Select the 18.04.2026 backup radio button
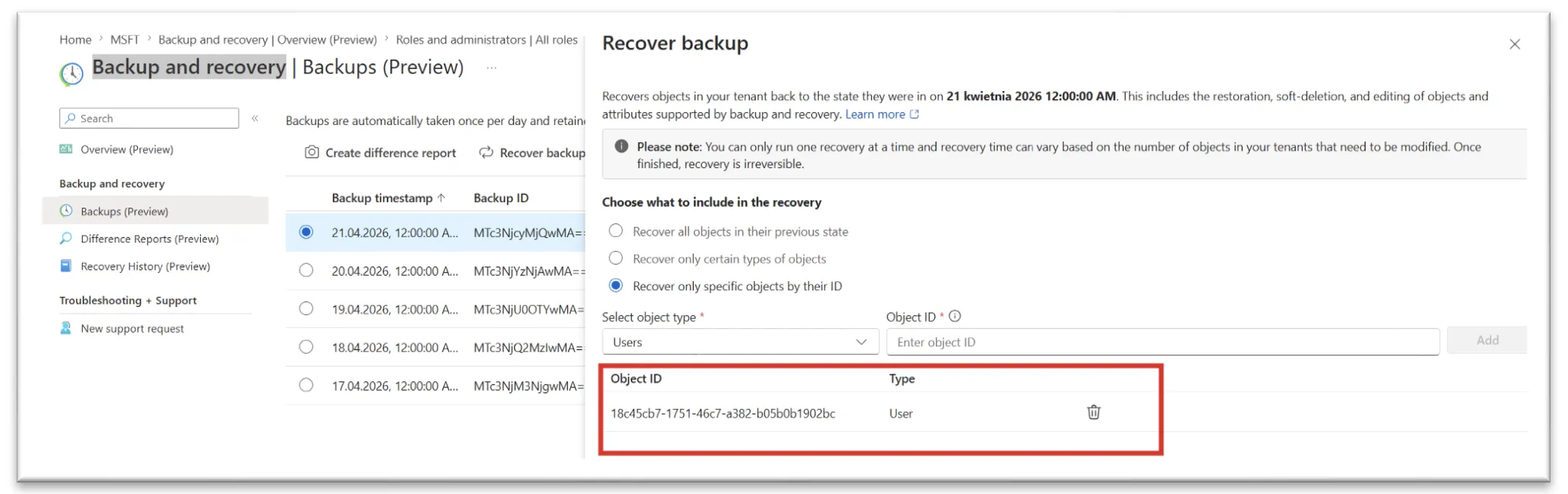Image resolution: width=1568 pixels, height=494 pixels. [306, 347]
